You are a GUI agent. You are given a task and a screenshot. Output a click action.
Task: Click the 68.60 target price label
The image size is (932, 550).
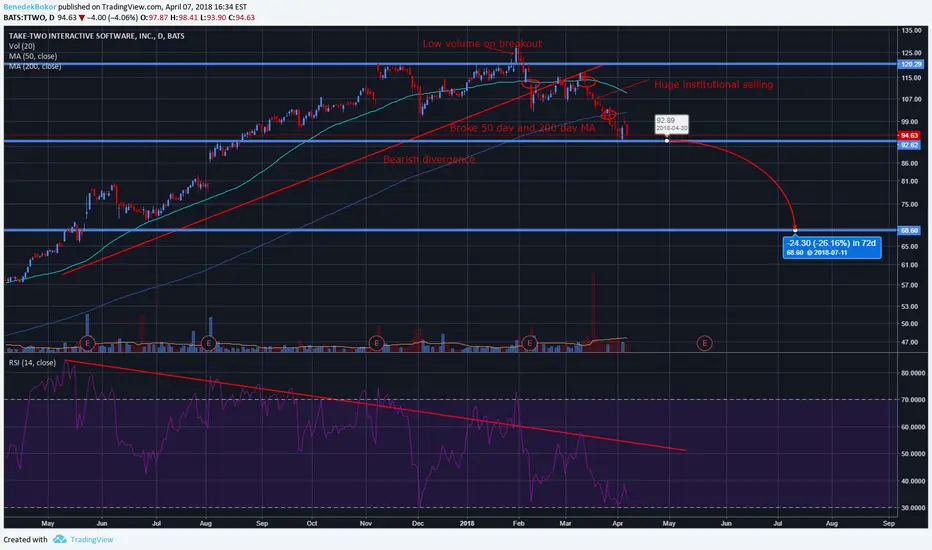[909, 230]
